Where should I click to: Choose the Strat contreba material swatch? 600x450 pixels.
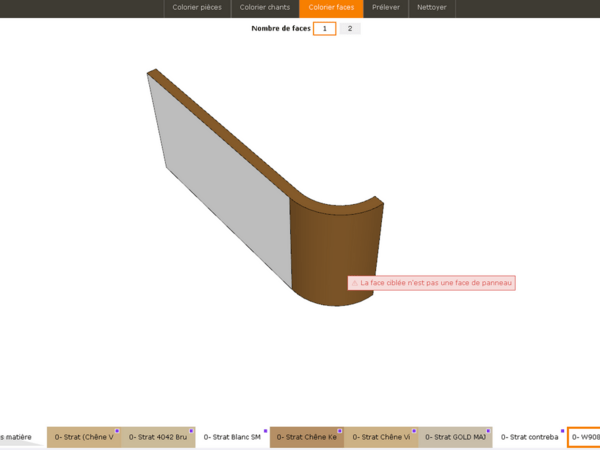point(529,437)
